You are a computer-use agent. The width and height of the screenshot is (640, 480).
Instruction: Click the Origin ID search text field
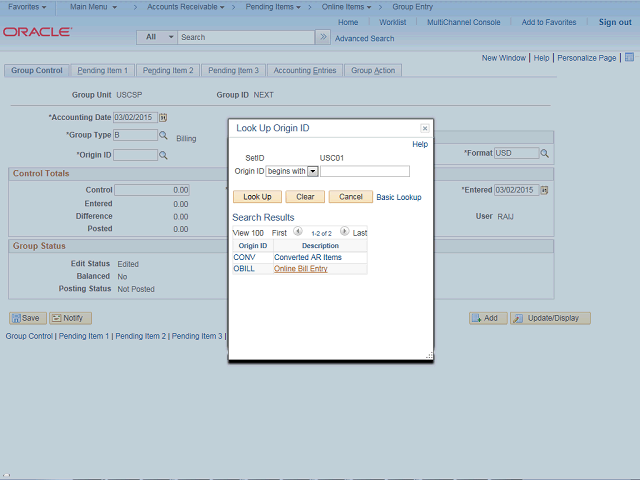364,171
